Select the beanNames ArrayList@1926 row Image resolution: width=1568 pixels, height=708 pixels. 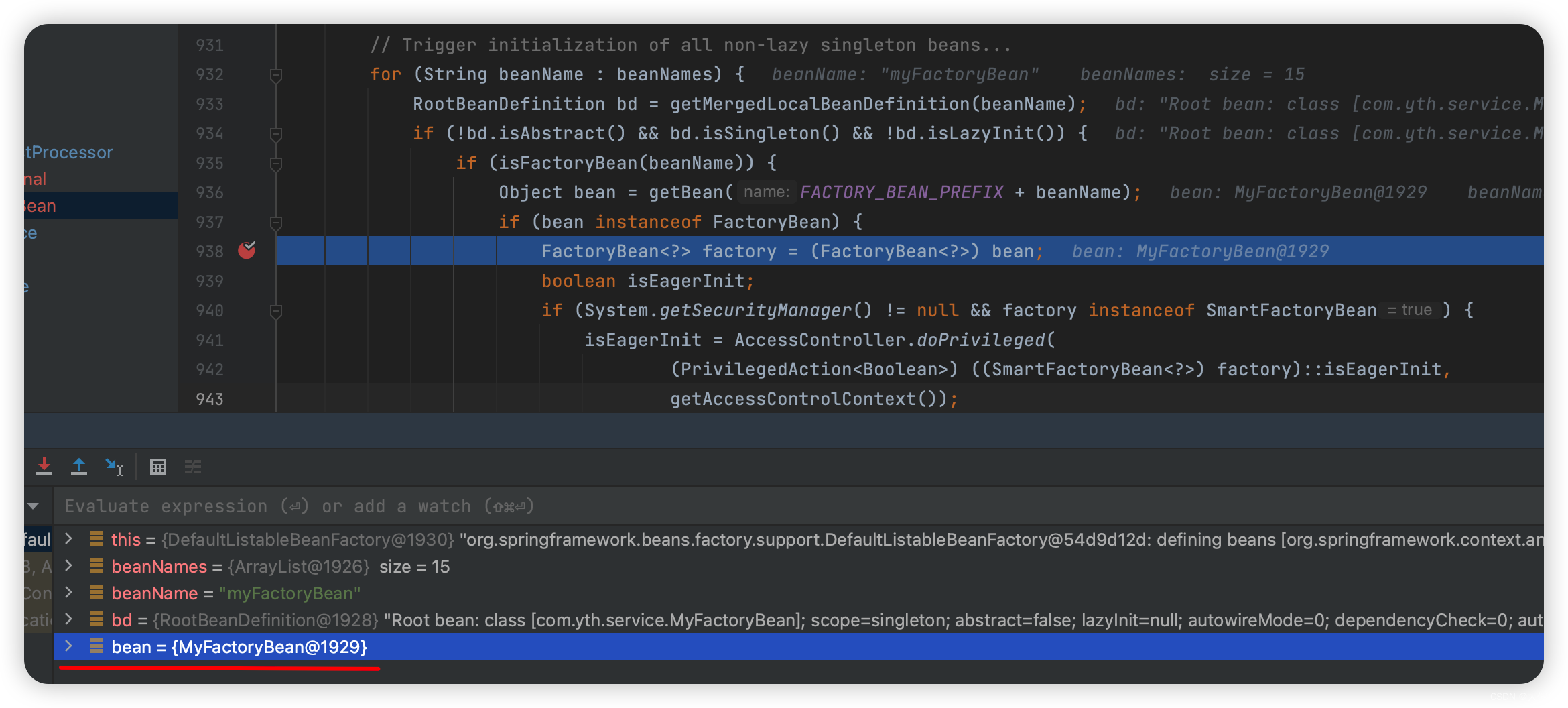pyautogui.click(x=799, y=566)
